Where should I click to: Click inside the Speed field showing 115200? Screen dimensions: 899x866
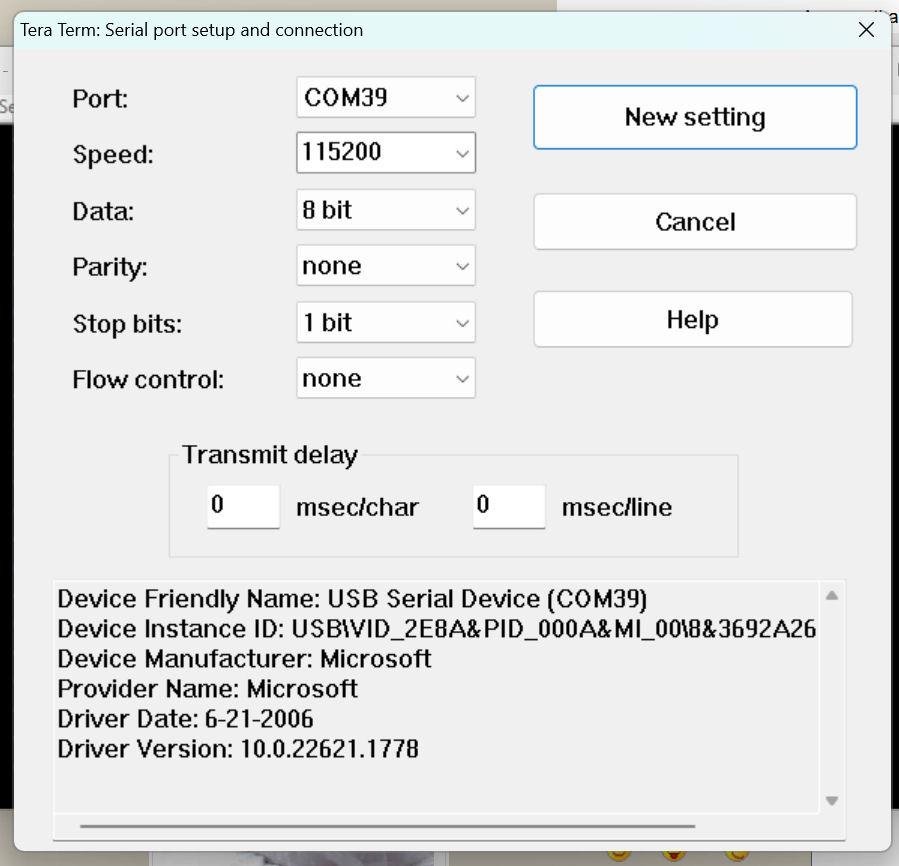click(370, 153)
